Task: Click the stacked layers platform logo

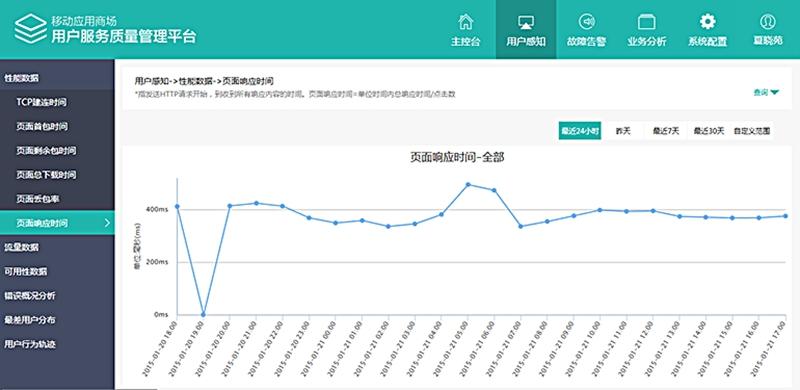Action: [30, 29]
